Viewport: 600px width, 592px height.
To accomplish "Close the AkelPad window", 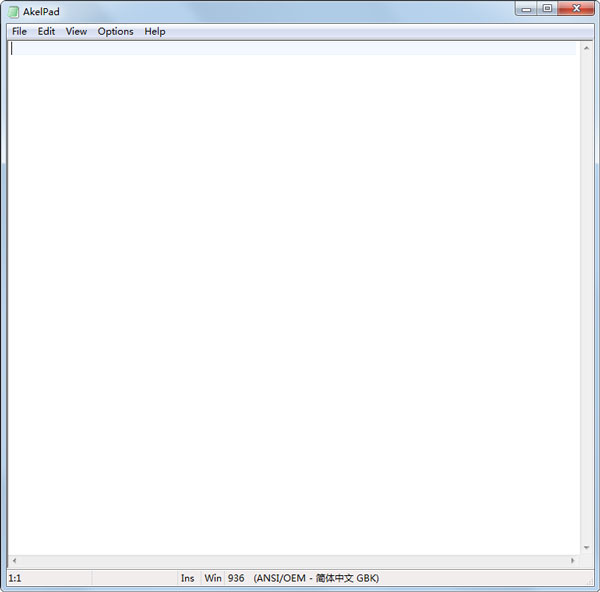I will point(575,9).
